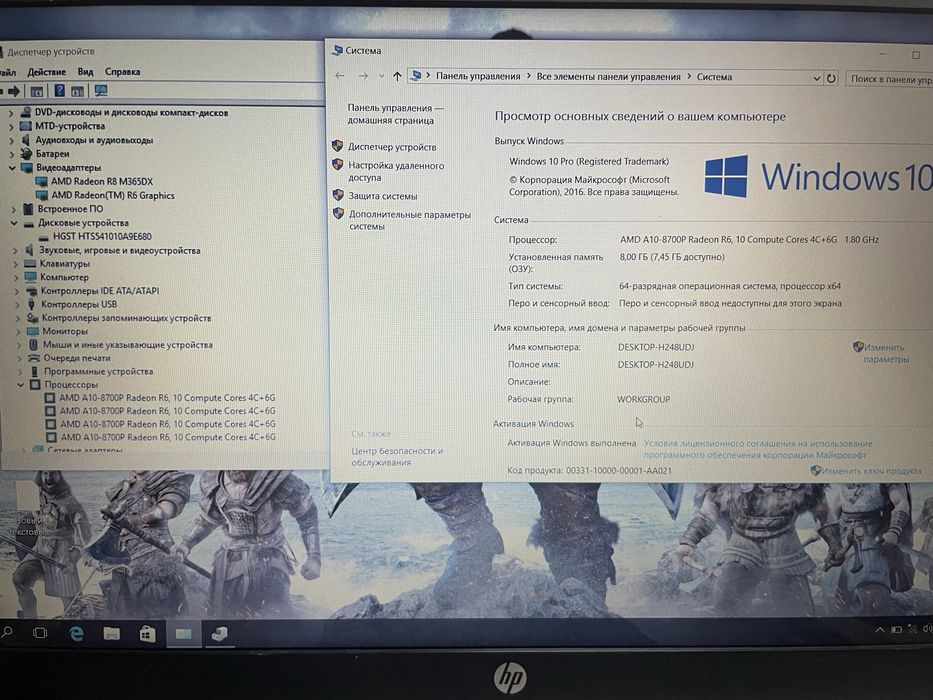Screen dimensions: 933x700
Task: Launch Microsoft Edge from the taskbar
Action: coord(76,634)
